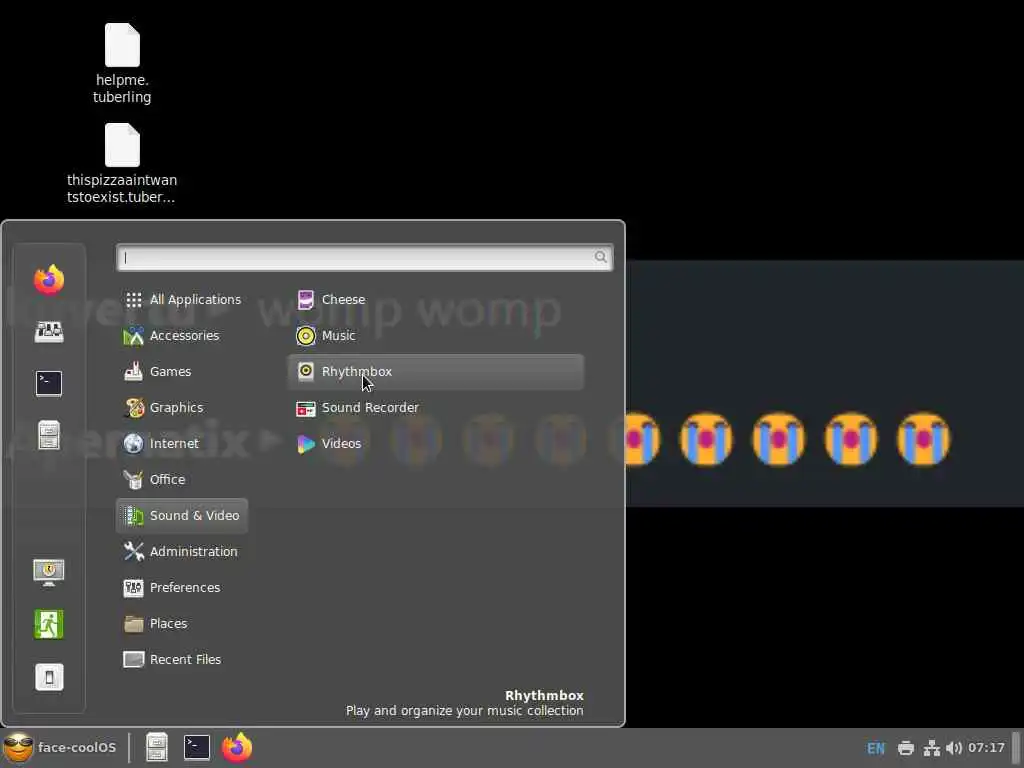Select the Sound & Video category
The width and height of the screenshot is (1024, 768).
click(x=182, y=515)
